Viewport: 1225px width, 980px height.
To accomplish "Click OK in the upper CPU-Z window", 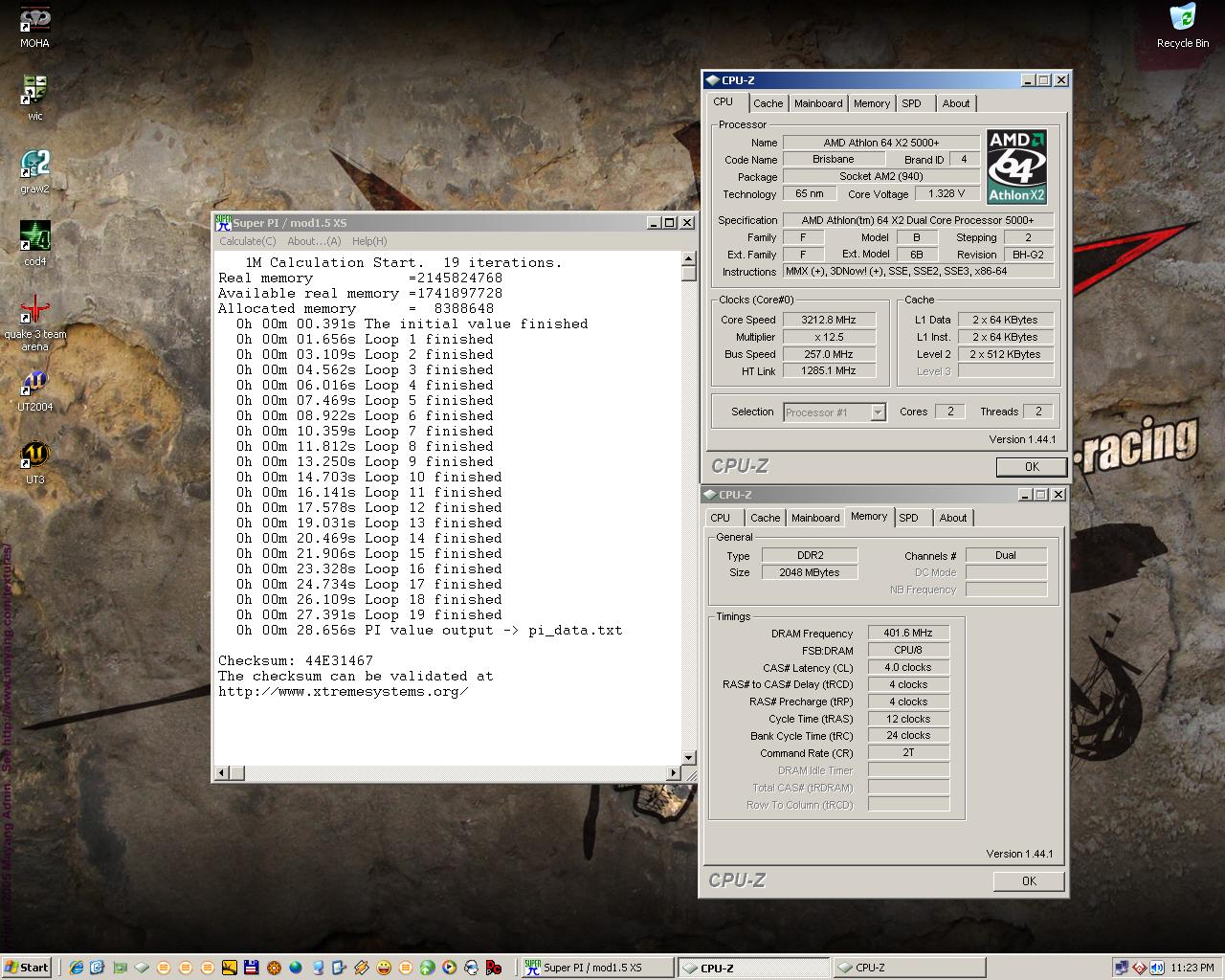I will 1031,467.
